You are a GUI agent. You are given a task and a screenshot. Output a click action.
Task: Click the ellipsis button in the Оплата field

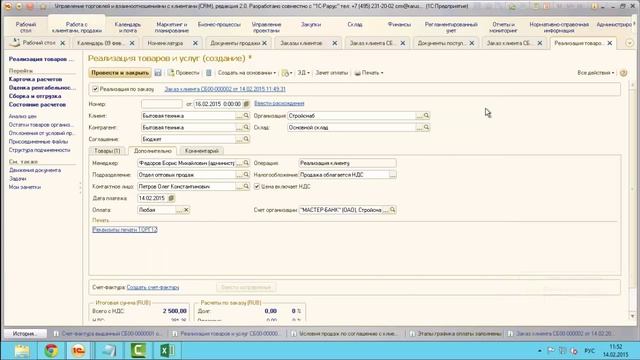point(179,210)
